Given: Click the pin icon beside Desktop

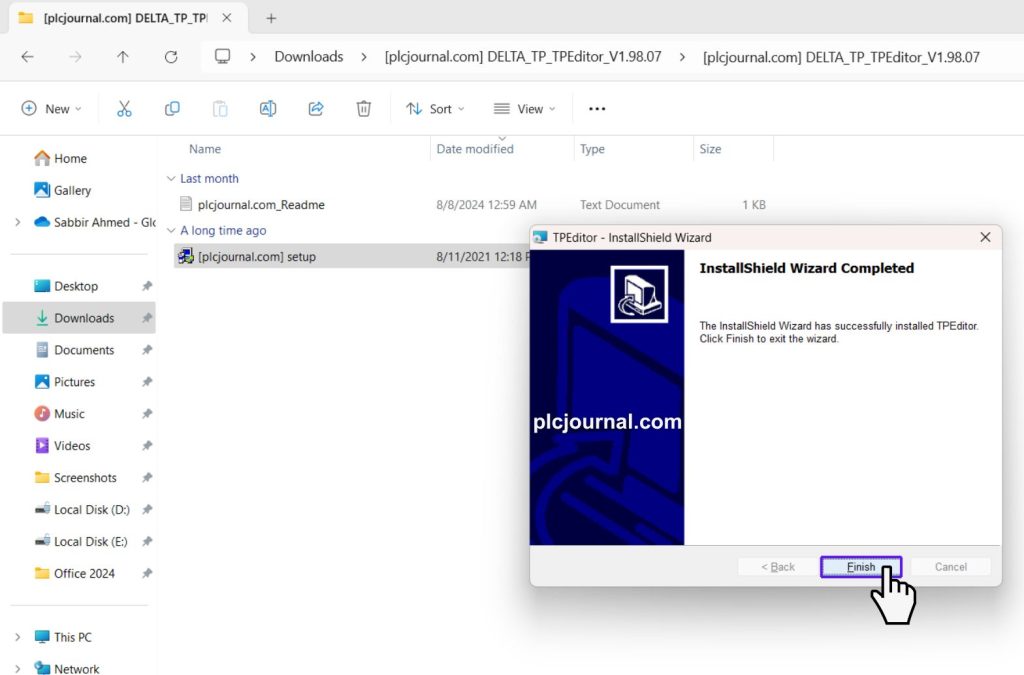Looking at the screenshot, I should click(147, 286).
